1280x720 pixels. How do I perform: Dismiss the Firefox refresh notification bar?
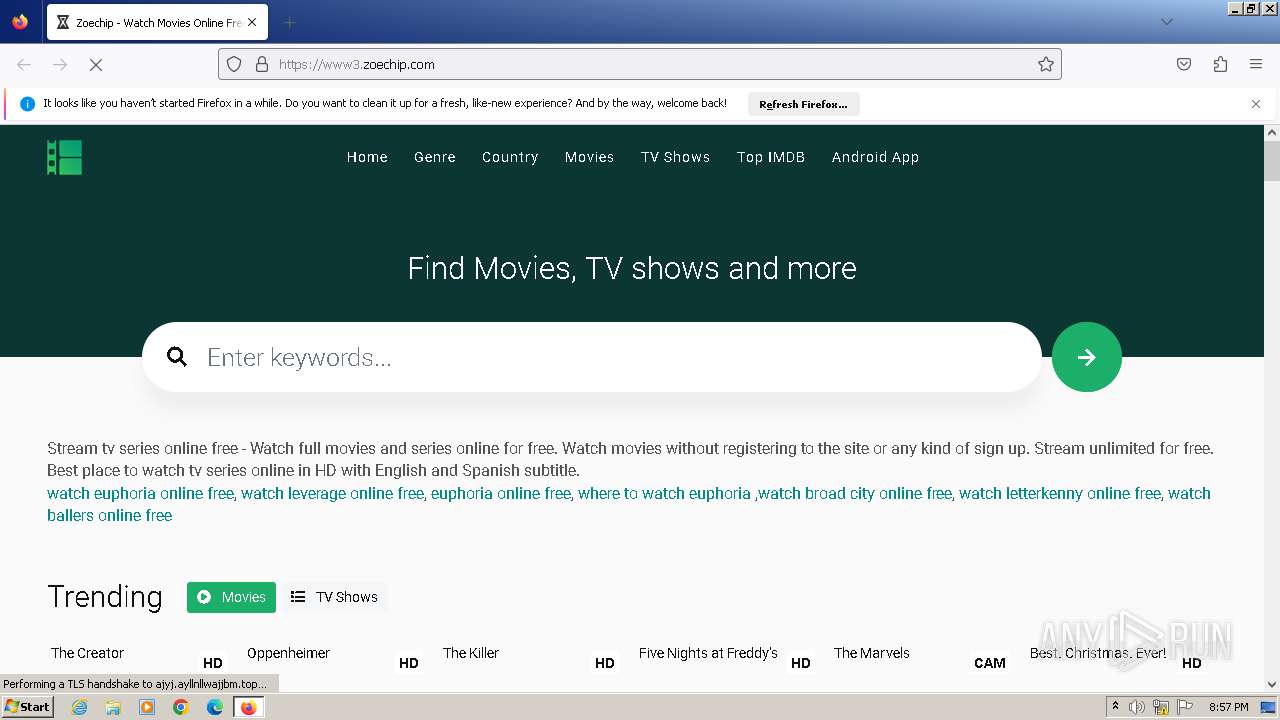[1256, 104]
